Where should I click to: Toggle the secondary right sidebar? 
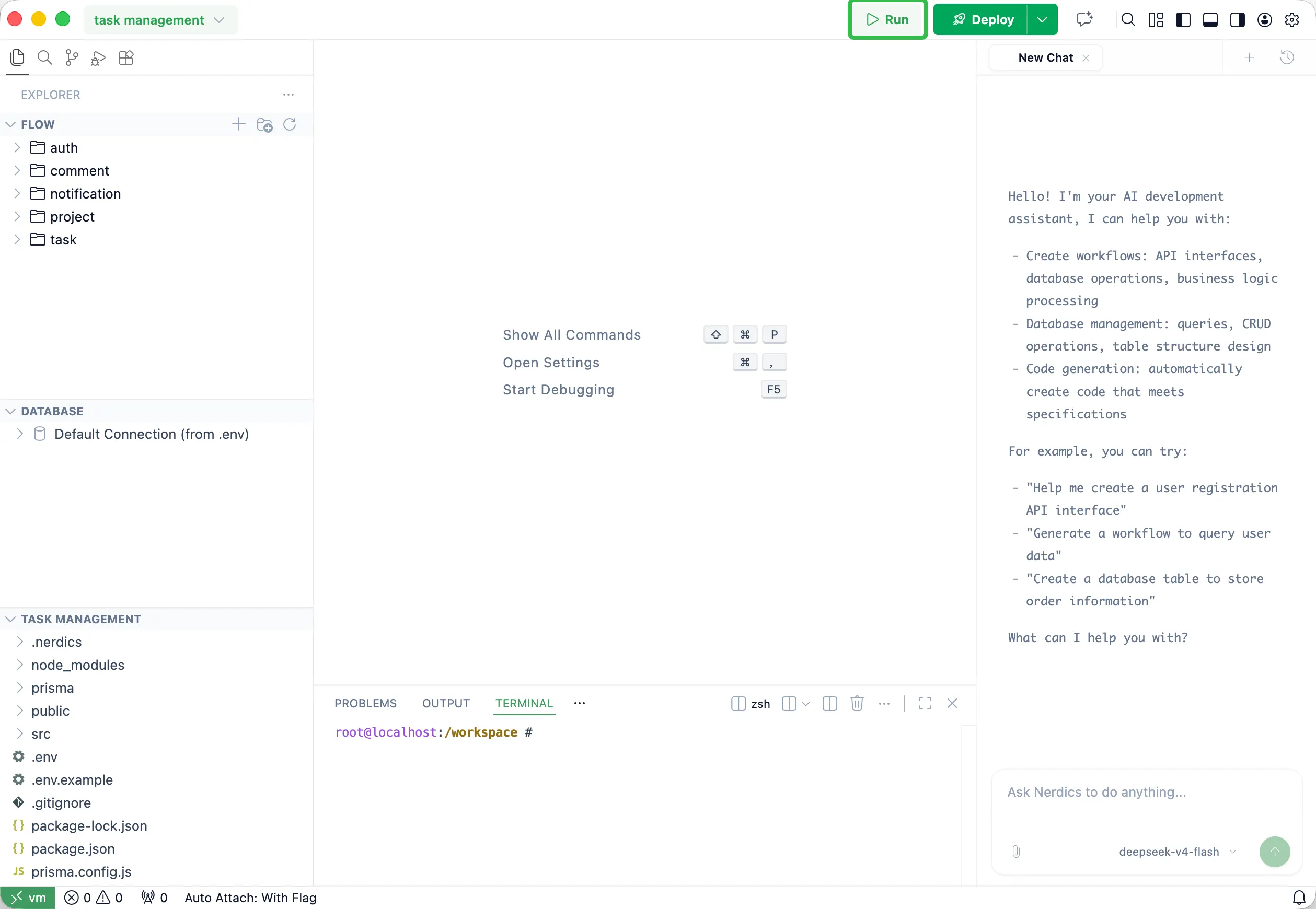[1238, 20]
